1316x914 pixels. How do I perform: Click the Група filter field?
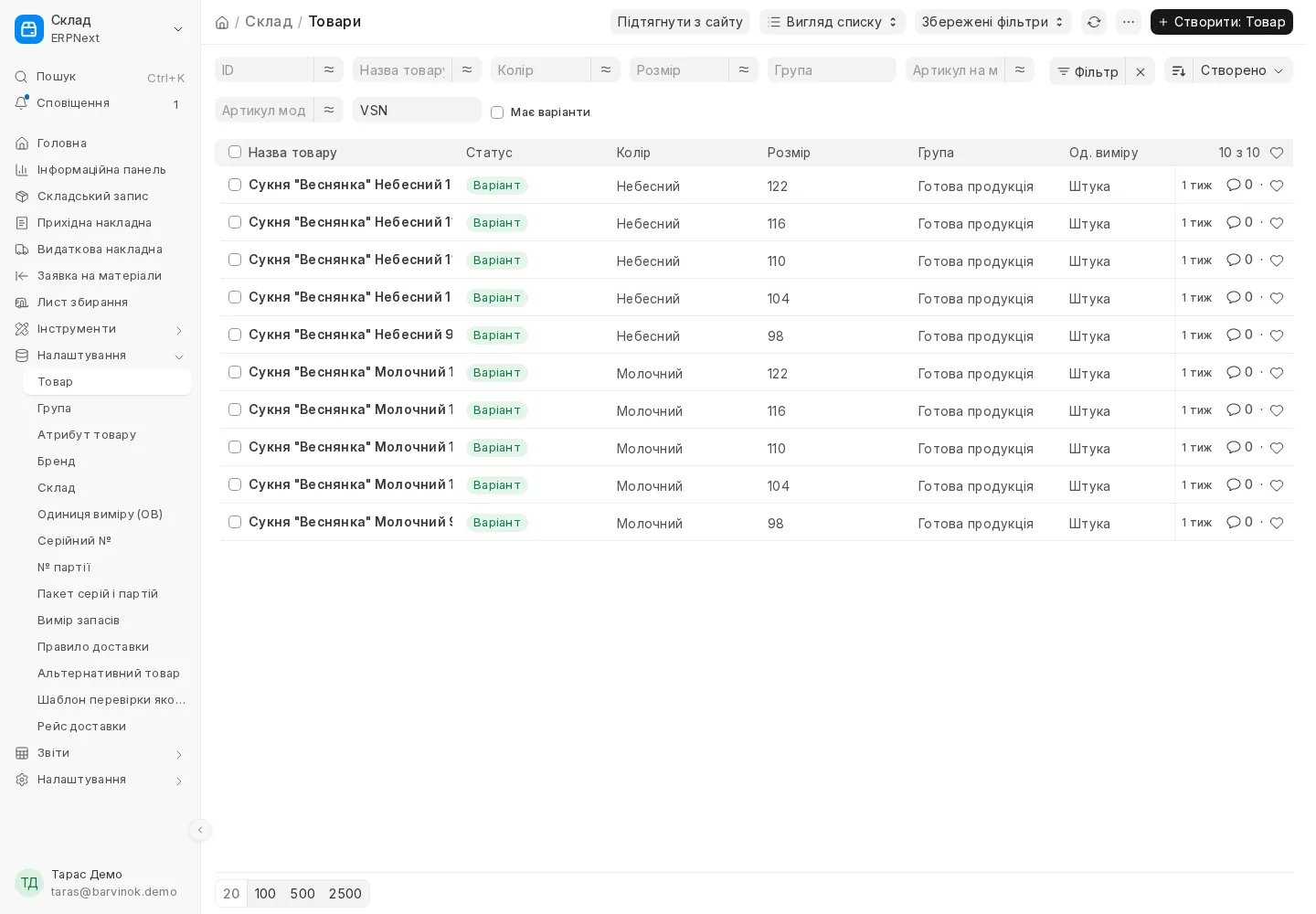point(832,69)
